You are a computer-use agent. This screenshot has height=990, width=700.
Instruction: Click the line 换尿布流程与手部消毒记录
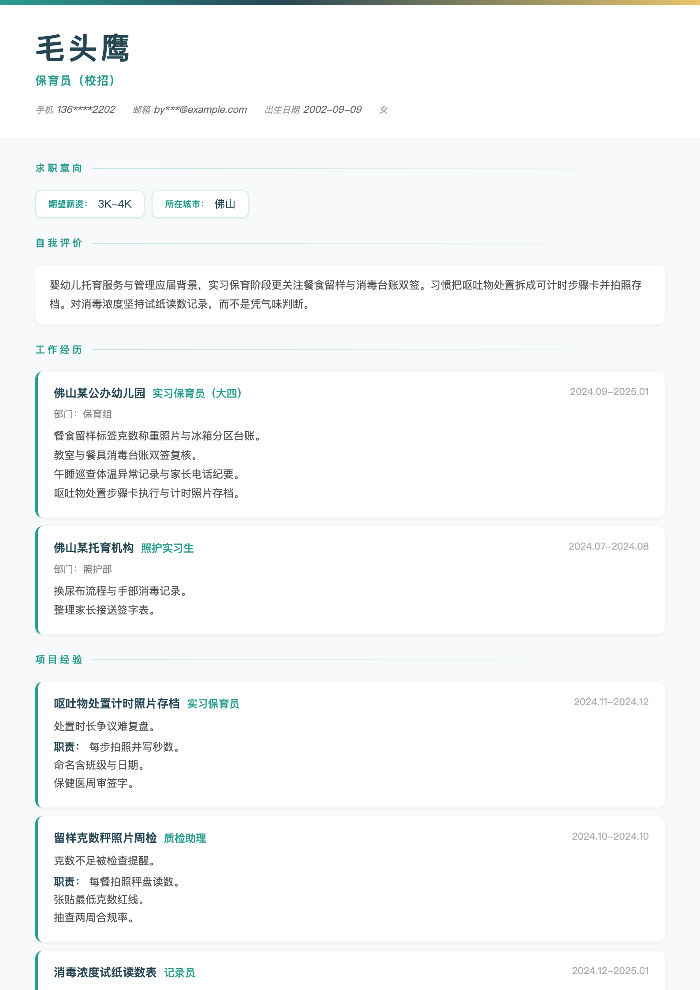coord(120,591)
